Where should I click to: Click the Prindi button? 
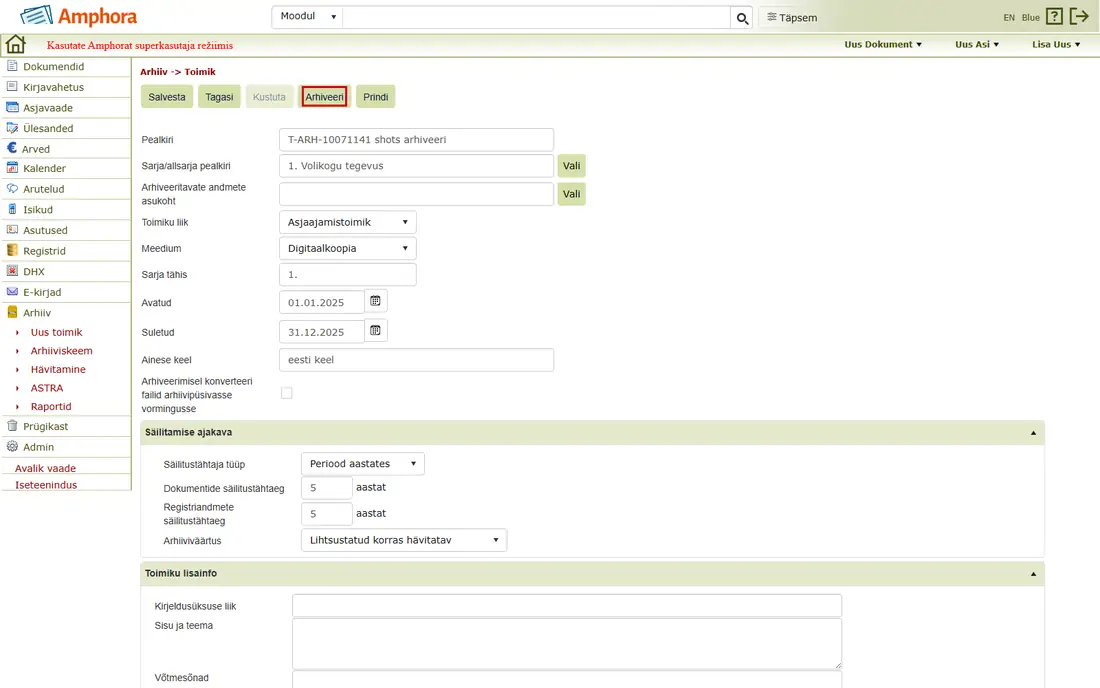pyautogui.click(x=375, y=97)
